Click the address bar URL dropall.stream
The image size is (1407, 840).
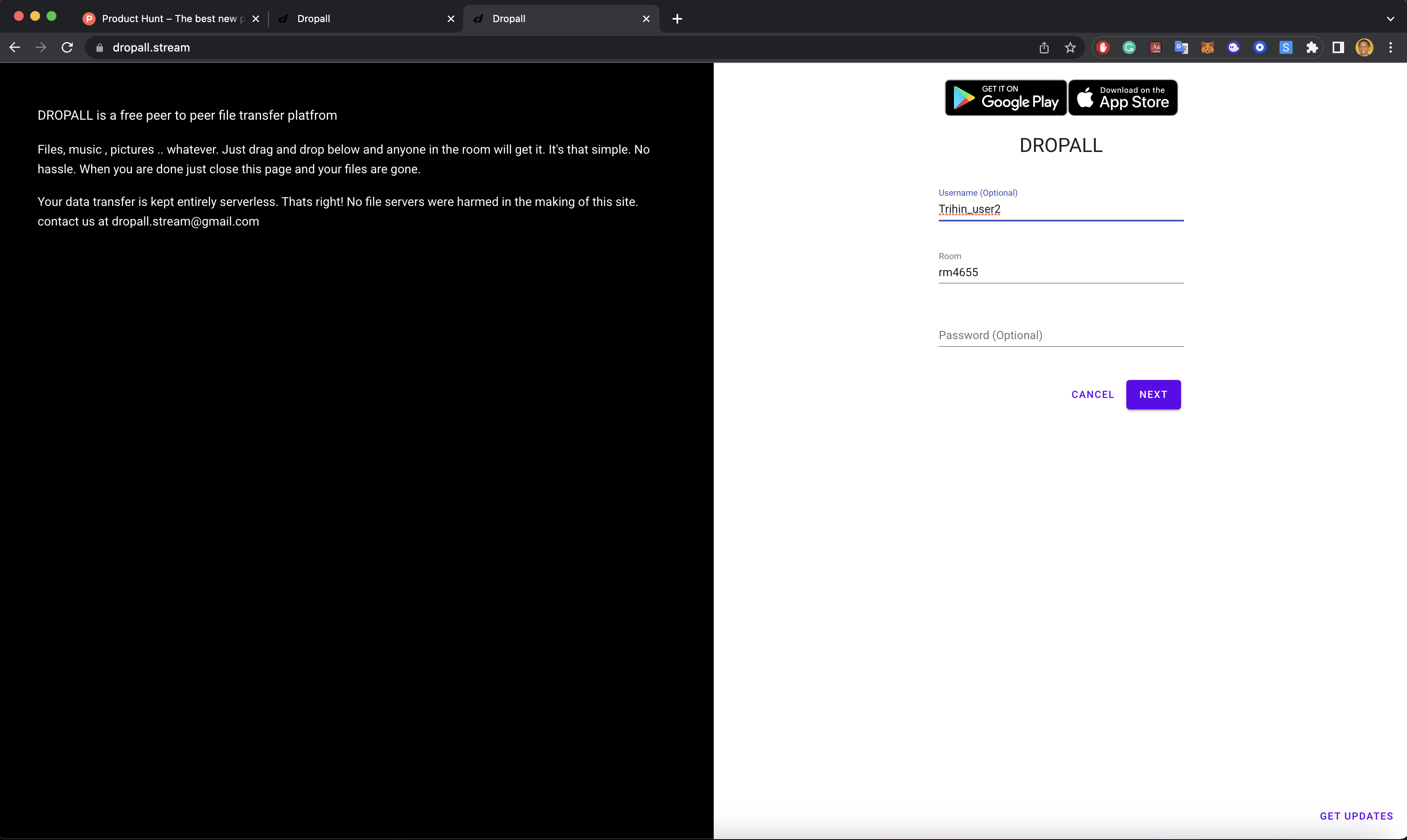coord(151,47)
